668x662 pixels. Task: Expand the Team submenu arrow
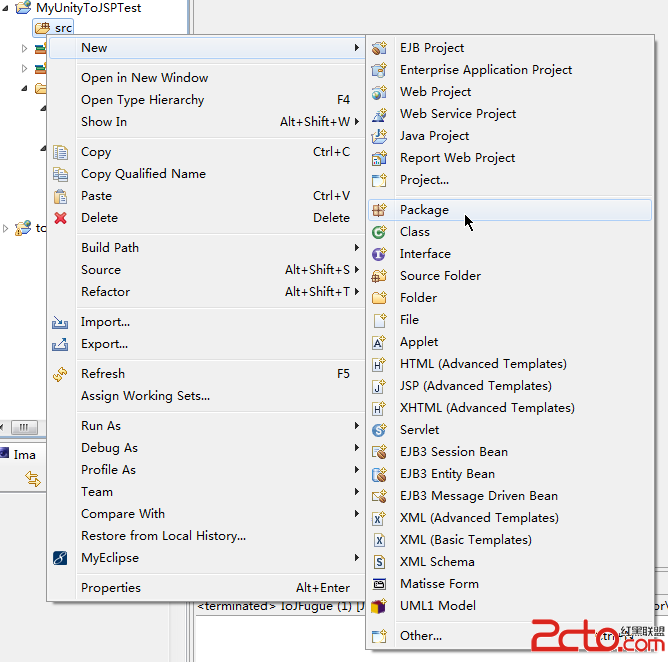(x=357, y=492)
